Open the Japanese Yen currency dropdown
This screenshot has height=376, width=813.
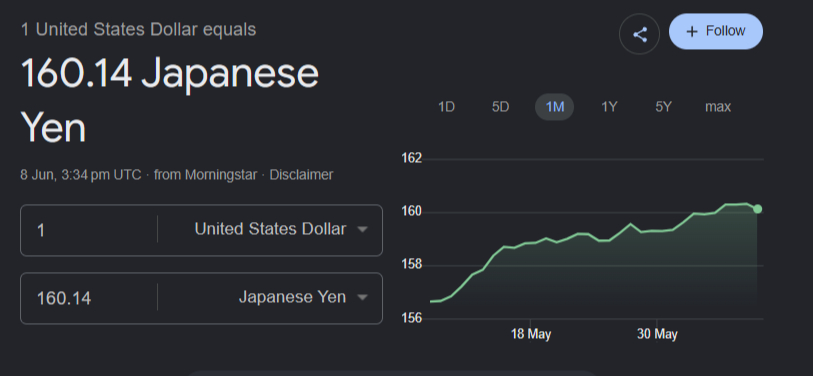[x=303, y=297]
